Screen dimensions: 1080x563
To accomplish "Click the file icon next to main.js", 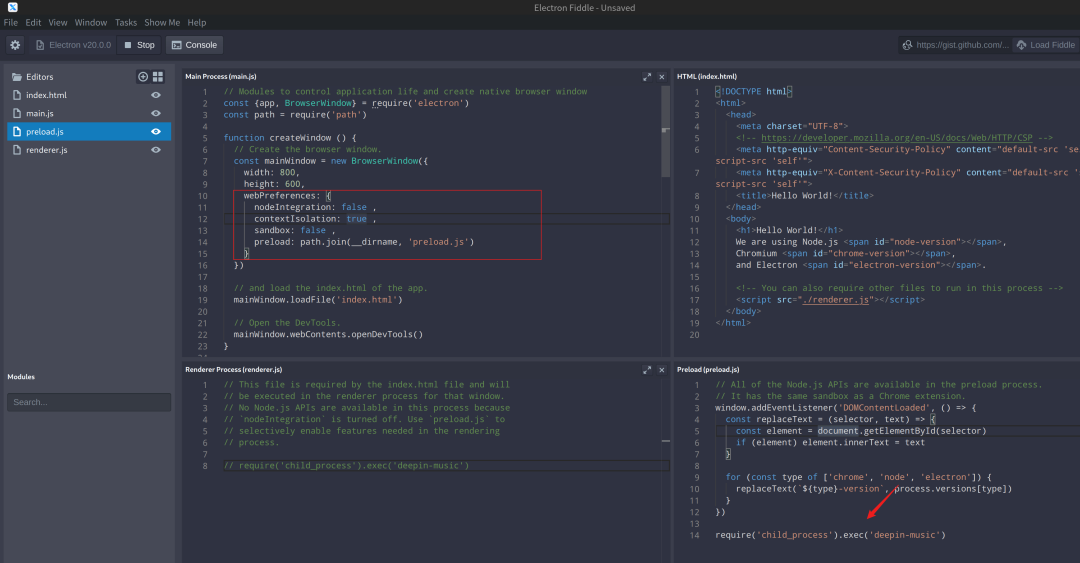I will pos(17,113).
